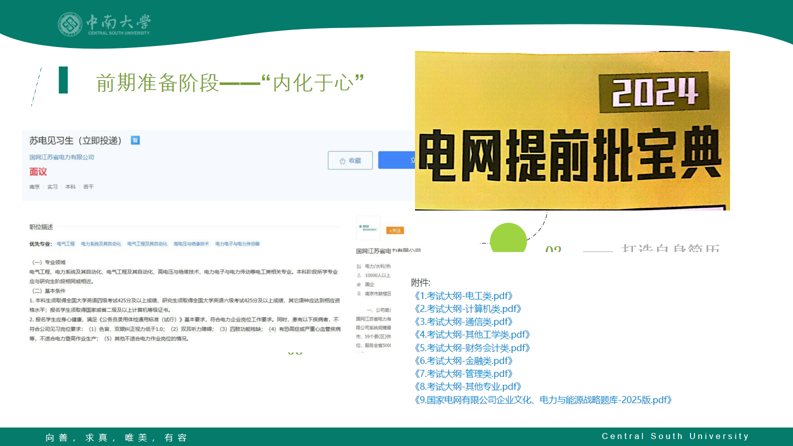Viewport: 793px width, 446px height.
Task: Open 3.考试大纲-通信类.pdf attachment
Action: pos(464,322)
